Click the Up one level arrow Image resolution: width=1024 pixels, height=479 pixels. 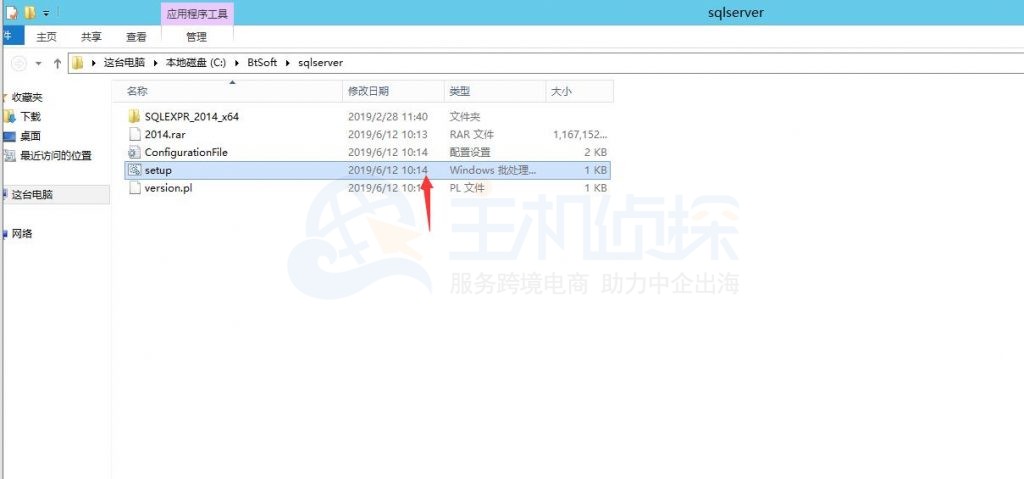point(56,63)
